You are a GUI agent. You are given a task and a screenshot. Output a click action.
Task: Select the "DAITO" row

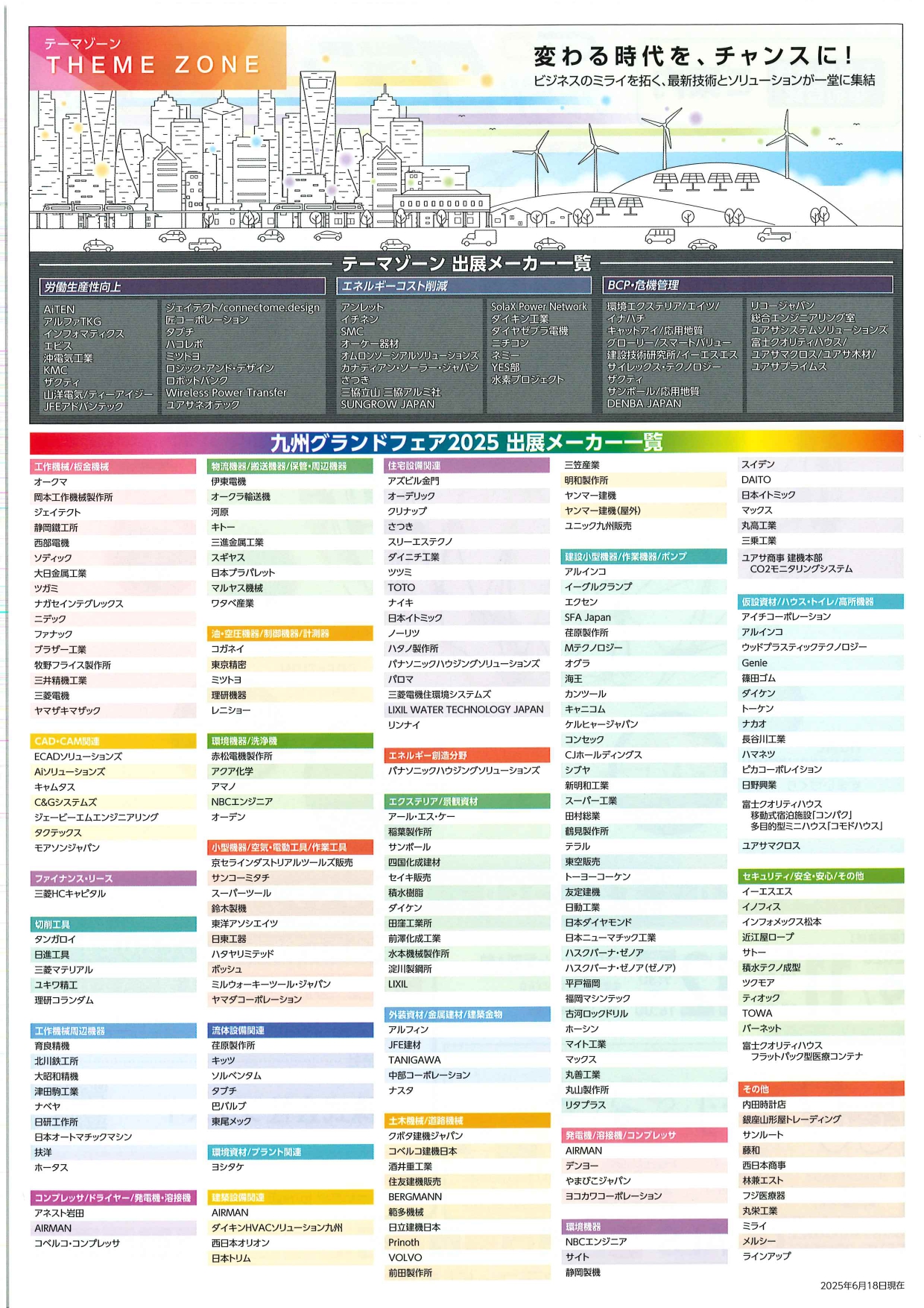coord(821,480)
